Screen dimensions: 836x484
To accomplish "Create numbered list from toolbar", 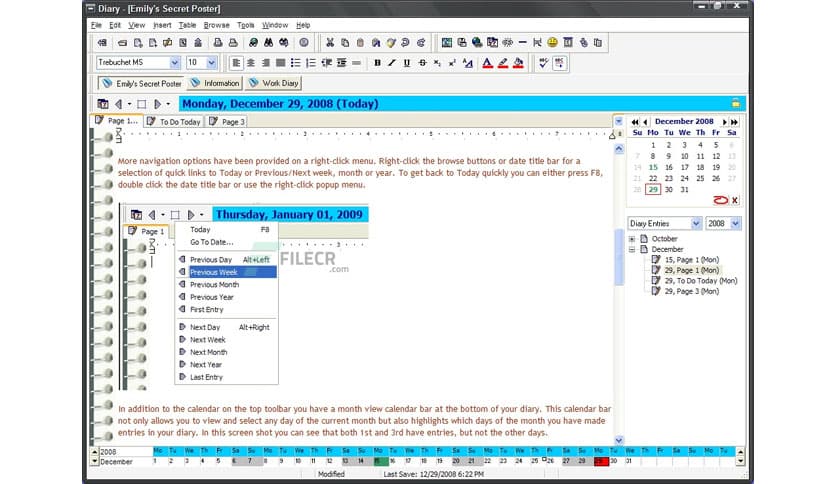I will [311, 63].
